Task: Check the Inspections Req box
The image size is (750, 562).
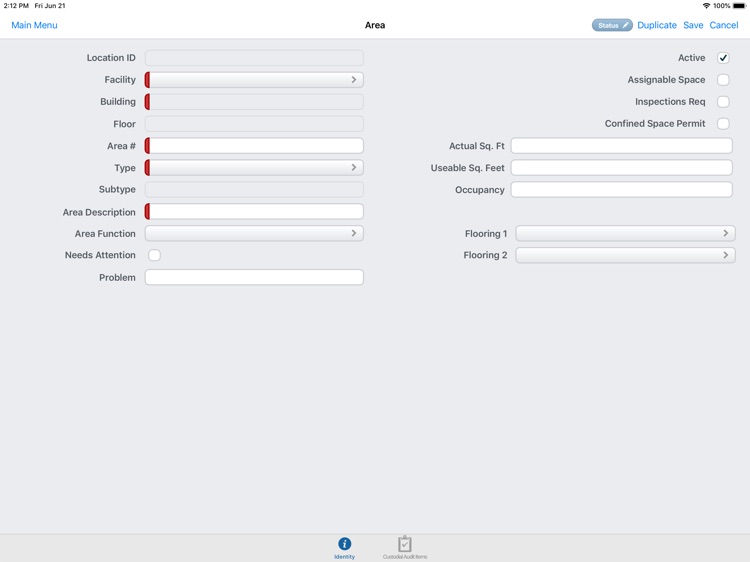Action: [x=723, y=102]
